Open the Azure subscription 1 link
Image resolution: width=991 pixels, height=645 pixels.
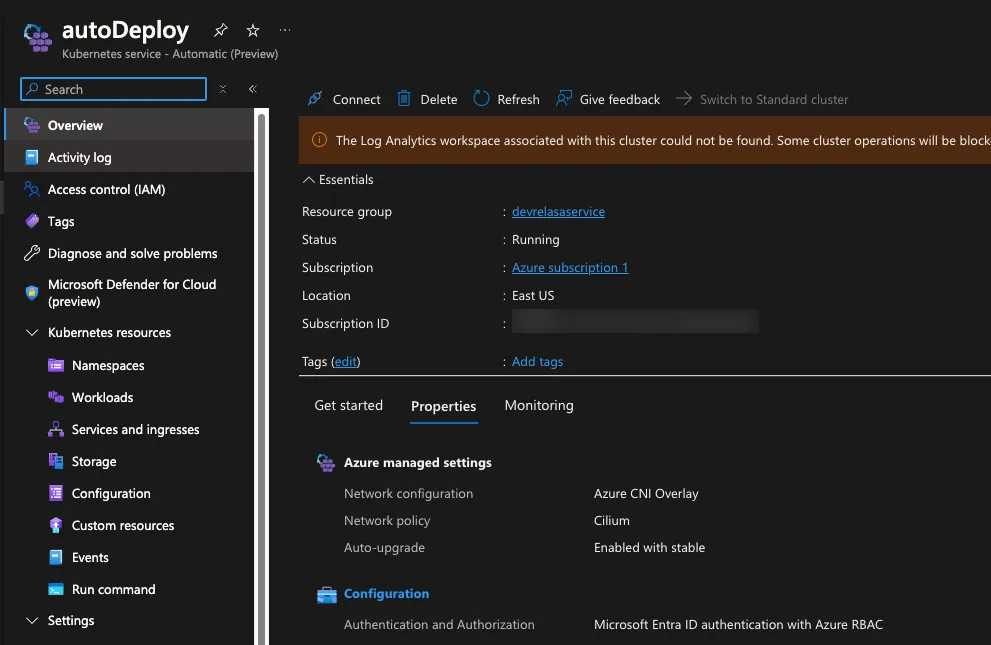[570, 268]
